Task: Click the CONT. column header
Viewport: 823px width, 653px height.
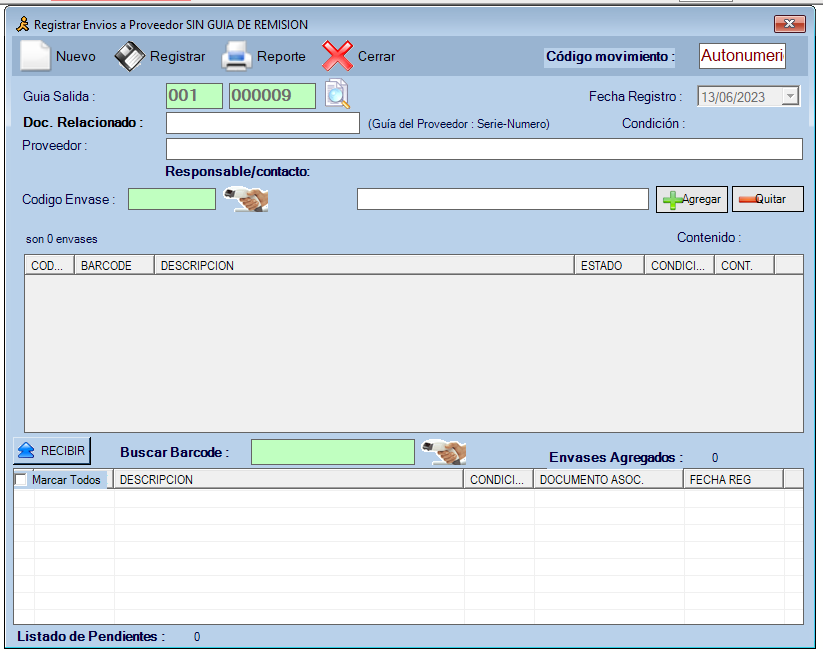Action: 744,265
